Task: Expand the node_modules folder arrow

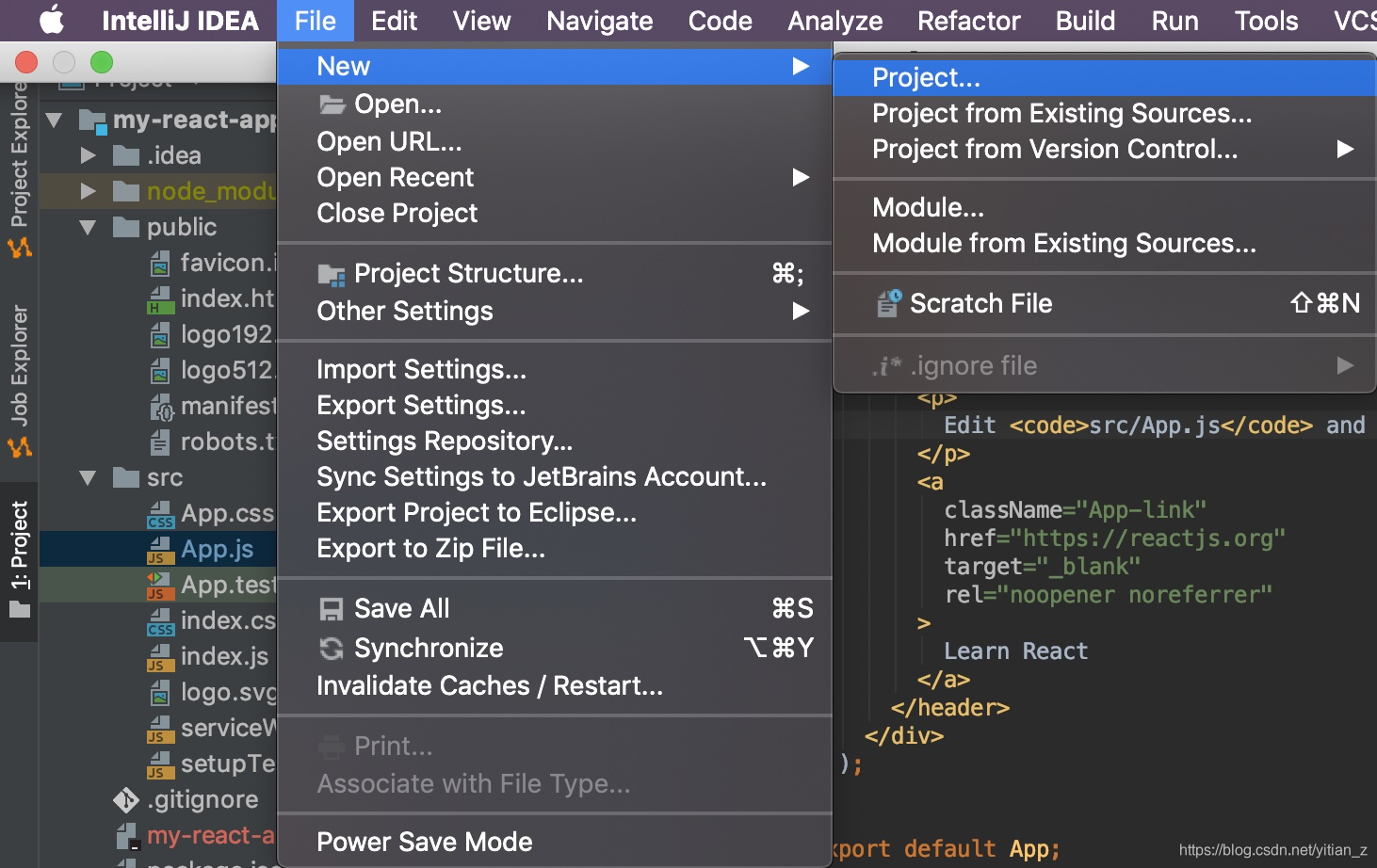Action: click(x=89, y=191)
